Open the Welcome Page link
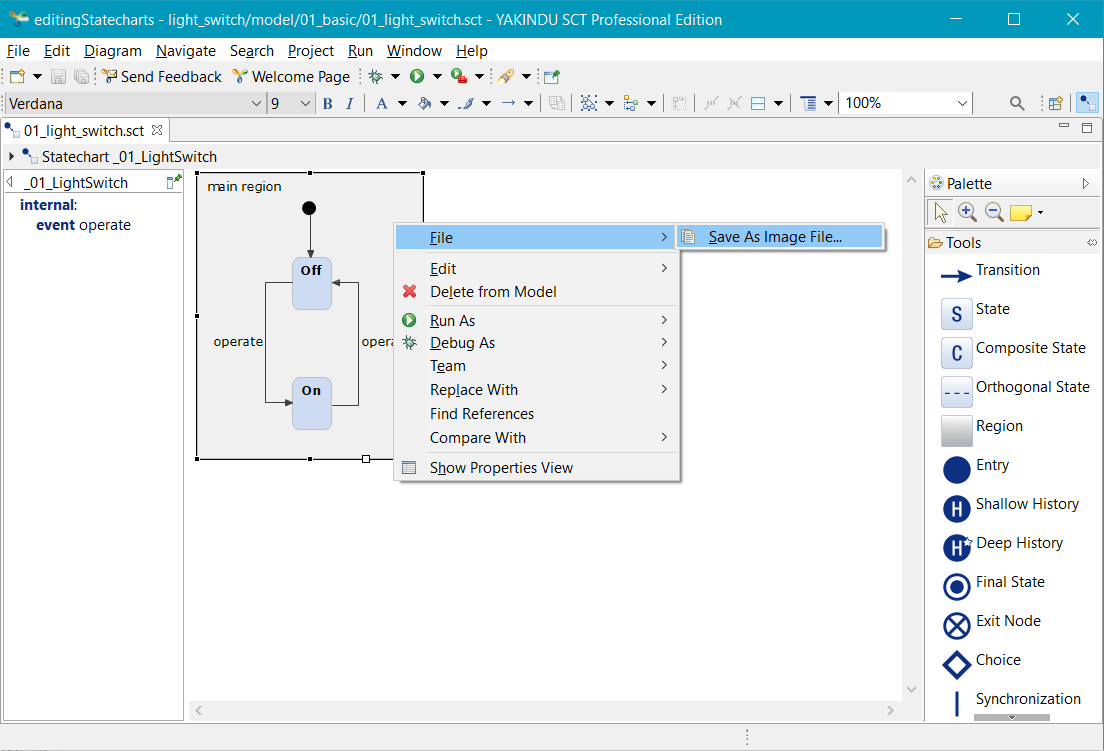Screen dimensions: 1104x751 click(291, 76)
